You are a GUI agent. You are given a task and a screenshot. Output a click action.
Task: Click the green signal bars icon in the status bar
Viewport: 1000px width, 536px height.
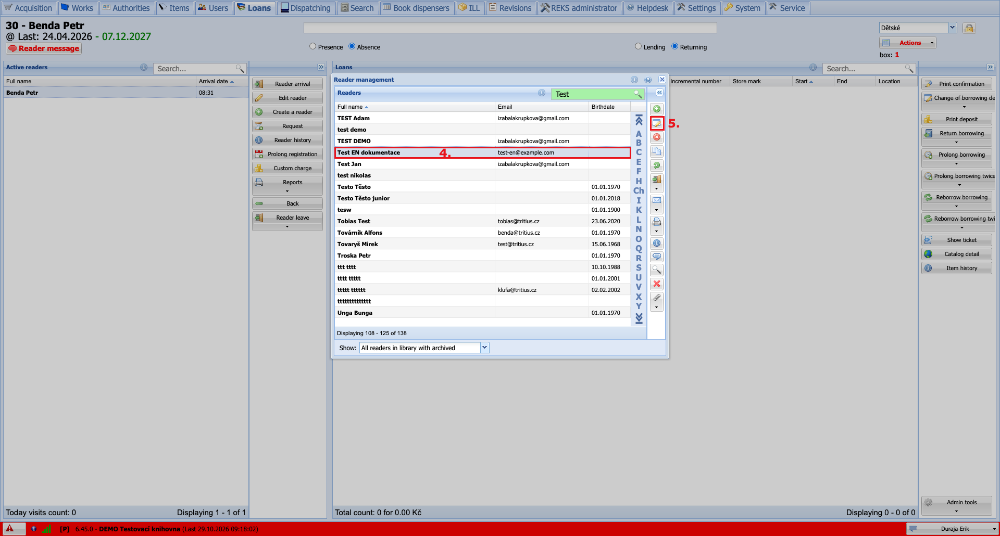(47, 529)
